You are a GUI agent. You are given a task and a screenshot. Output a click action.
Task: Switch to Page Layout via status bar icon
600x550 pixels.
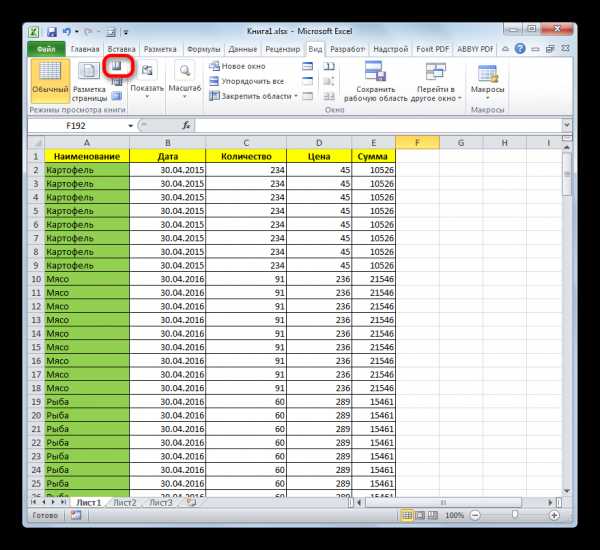tap(420, 516)
